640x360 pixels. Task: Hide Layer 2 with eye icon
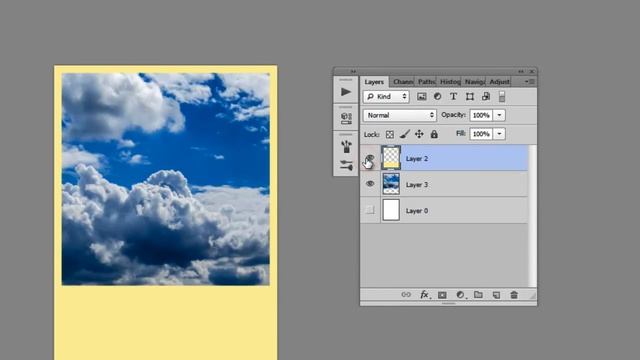pos(370,158)
